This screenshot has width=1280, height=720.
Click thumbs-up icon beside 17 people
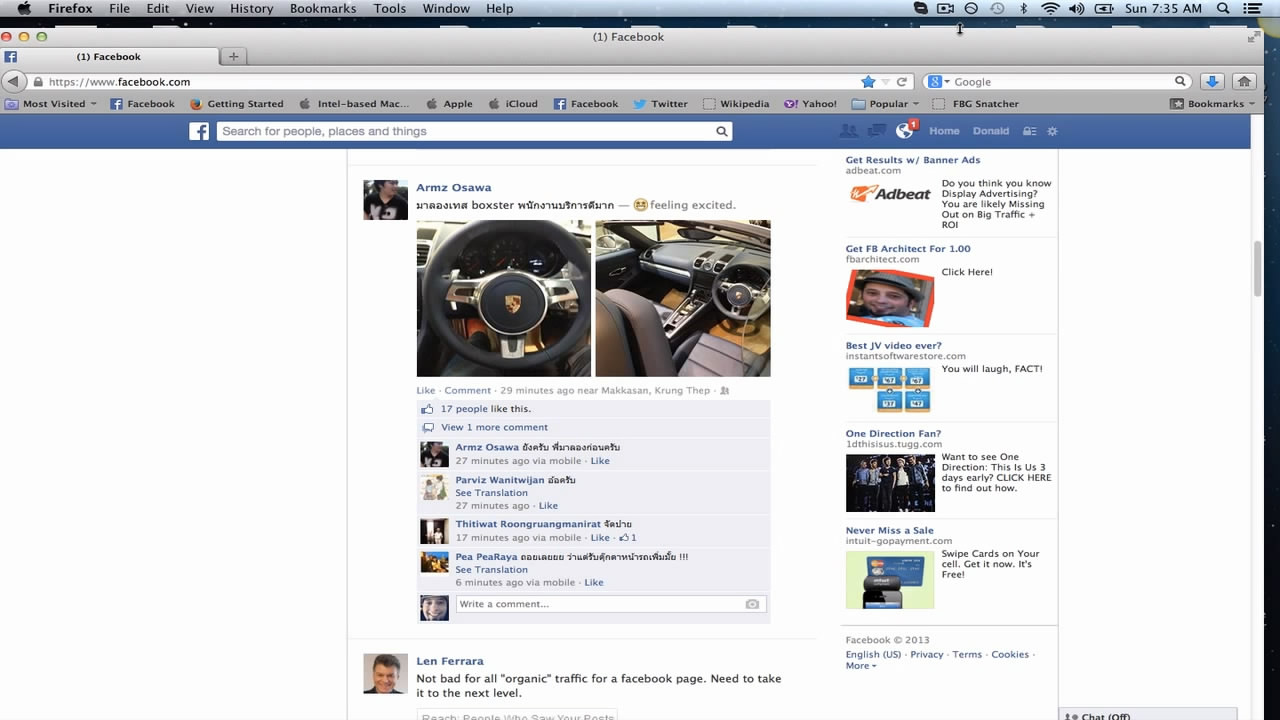tap(427, 409)
